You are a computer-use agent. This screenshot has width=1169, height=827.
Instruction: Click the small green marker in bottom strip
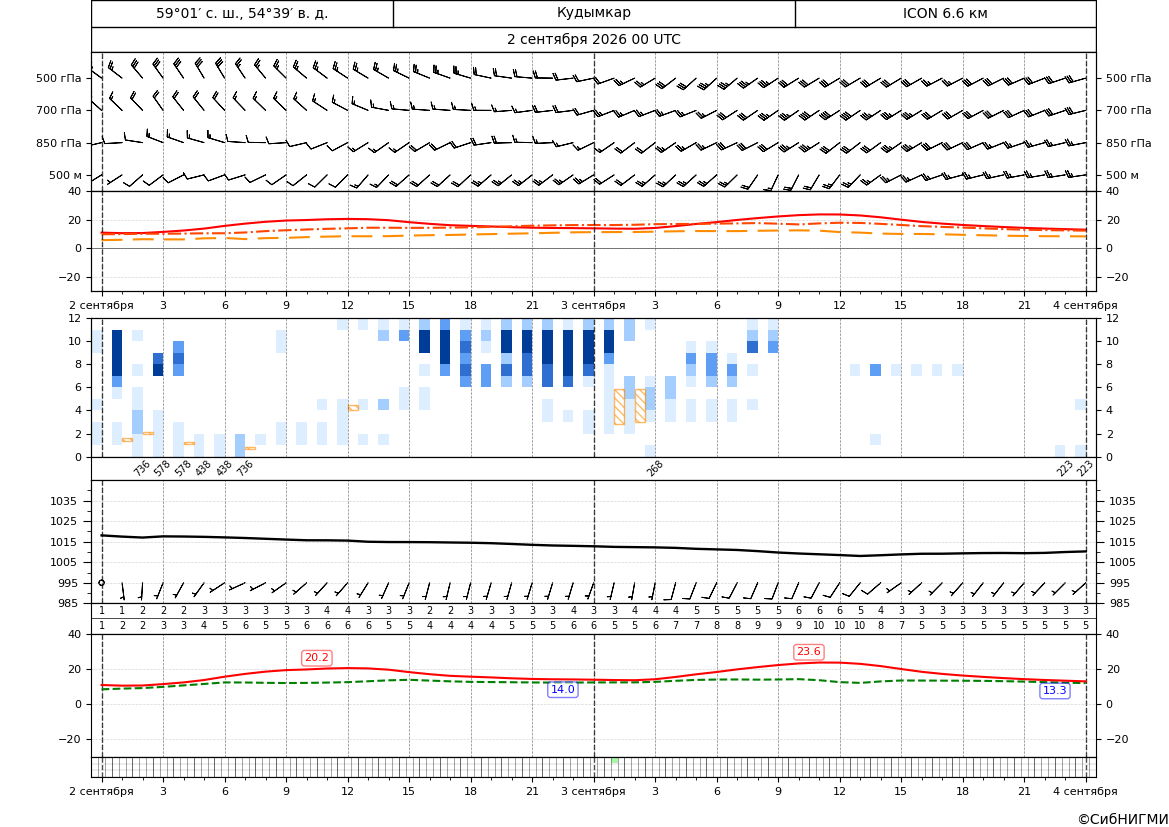614,761
